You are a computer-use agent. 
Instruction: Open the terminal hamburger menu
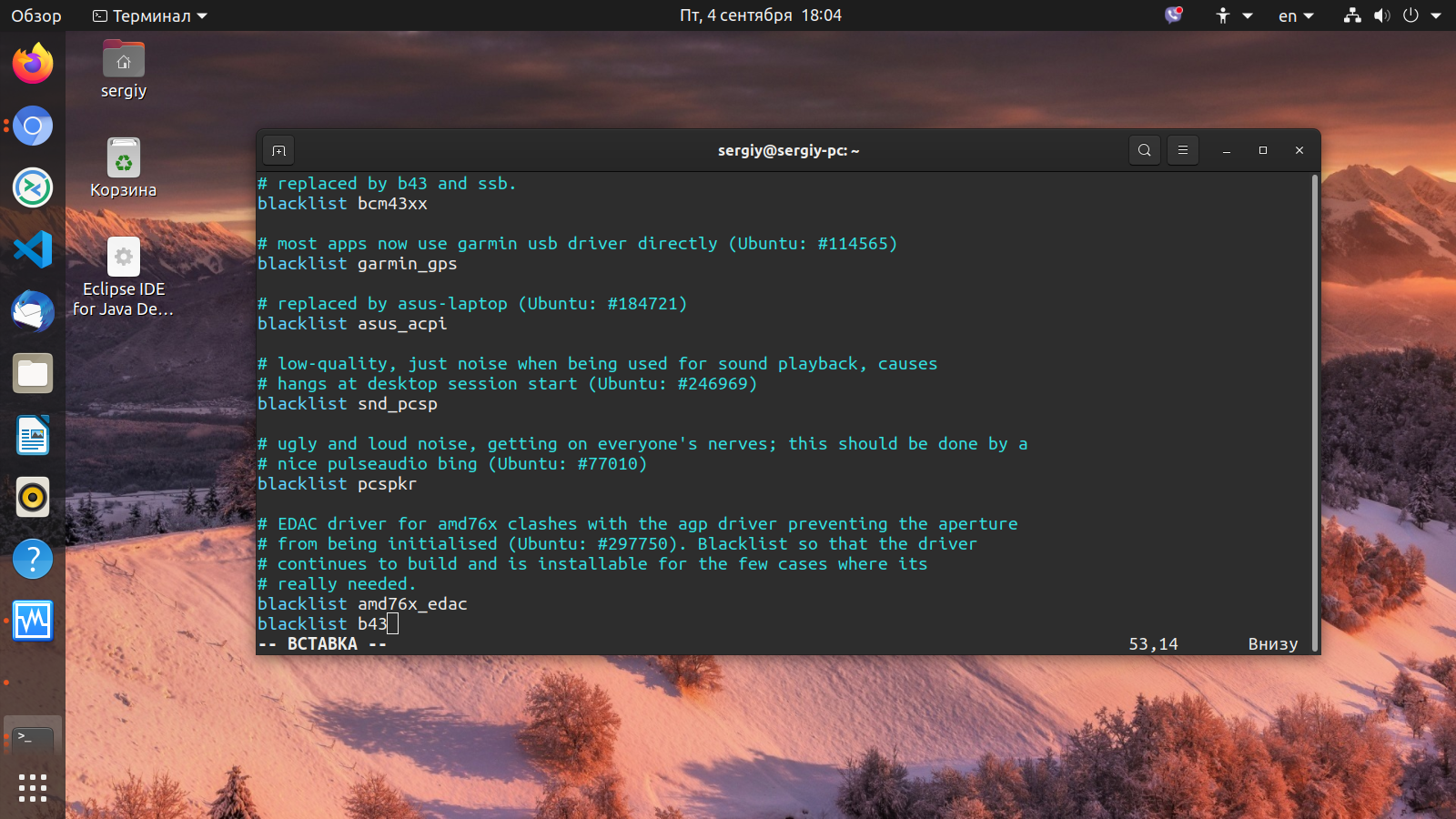(1183, 150)
